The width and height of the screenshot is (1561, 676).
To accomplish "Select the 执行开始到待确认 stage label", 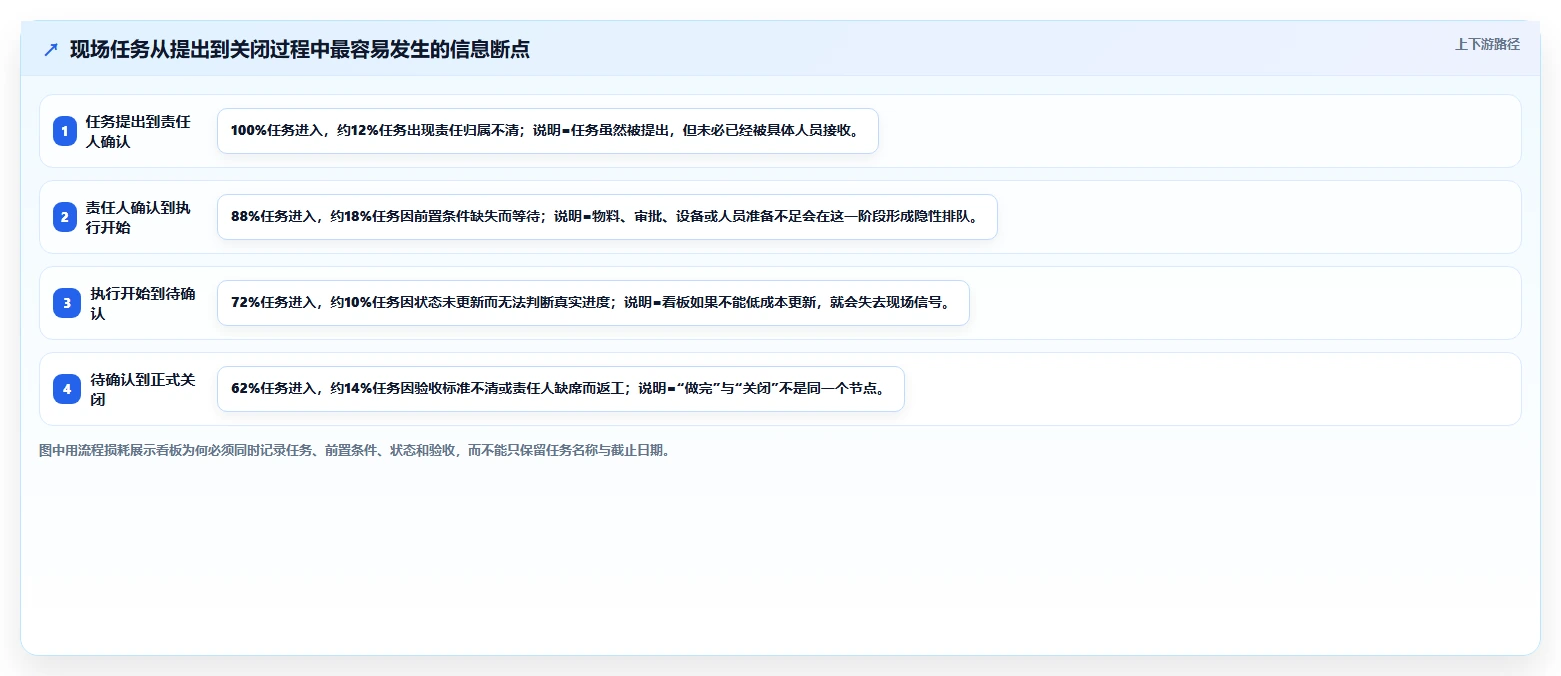I will 143,303.
